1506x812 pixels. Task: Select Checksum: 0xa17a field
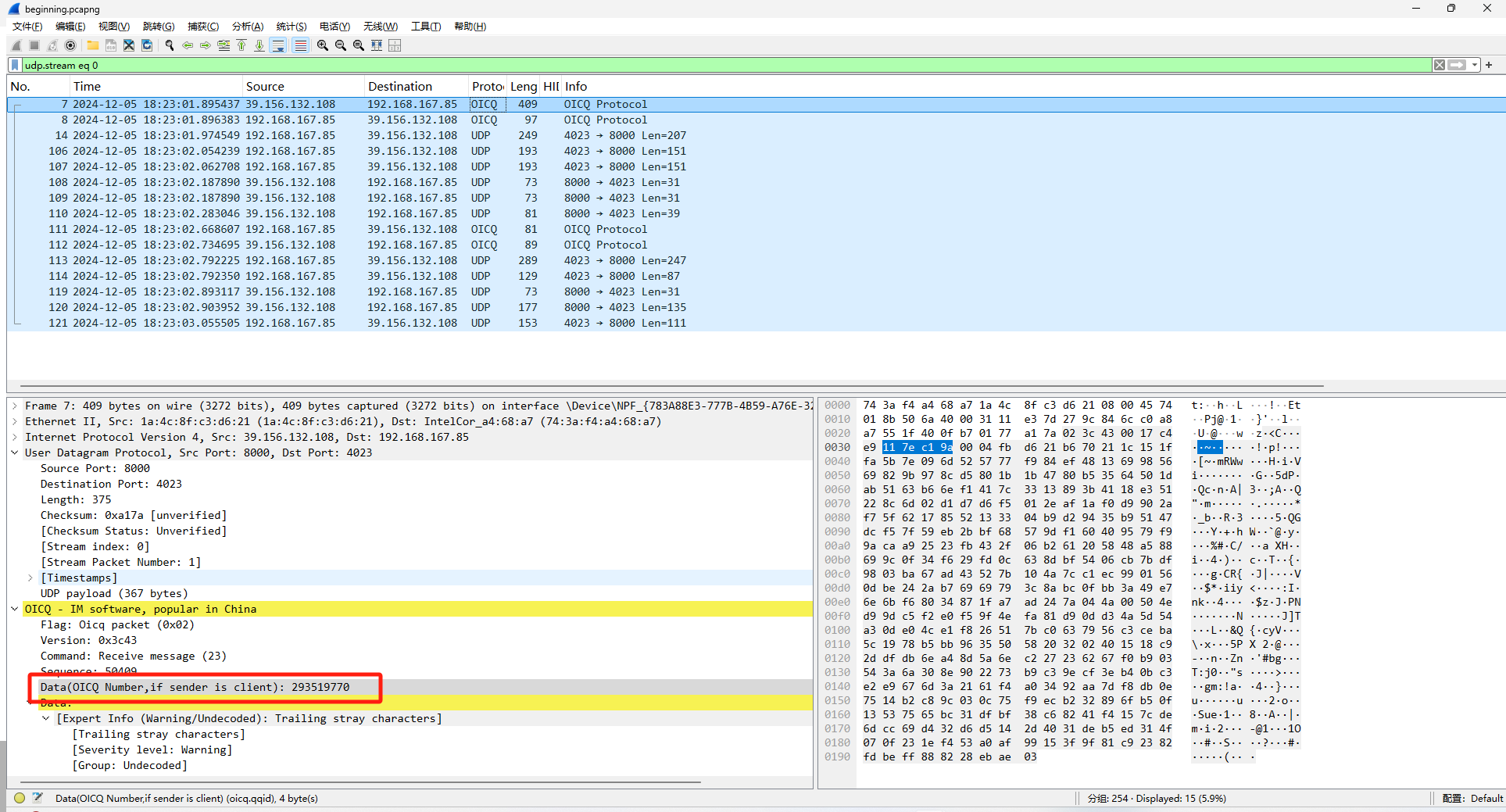click(x=134, y=515)
